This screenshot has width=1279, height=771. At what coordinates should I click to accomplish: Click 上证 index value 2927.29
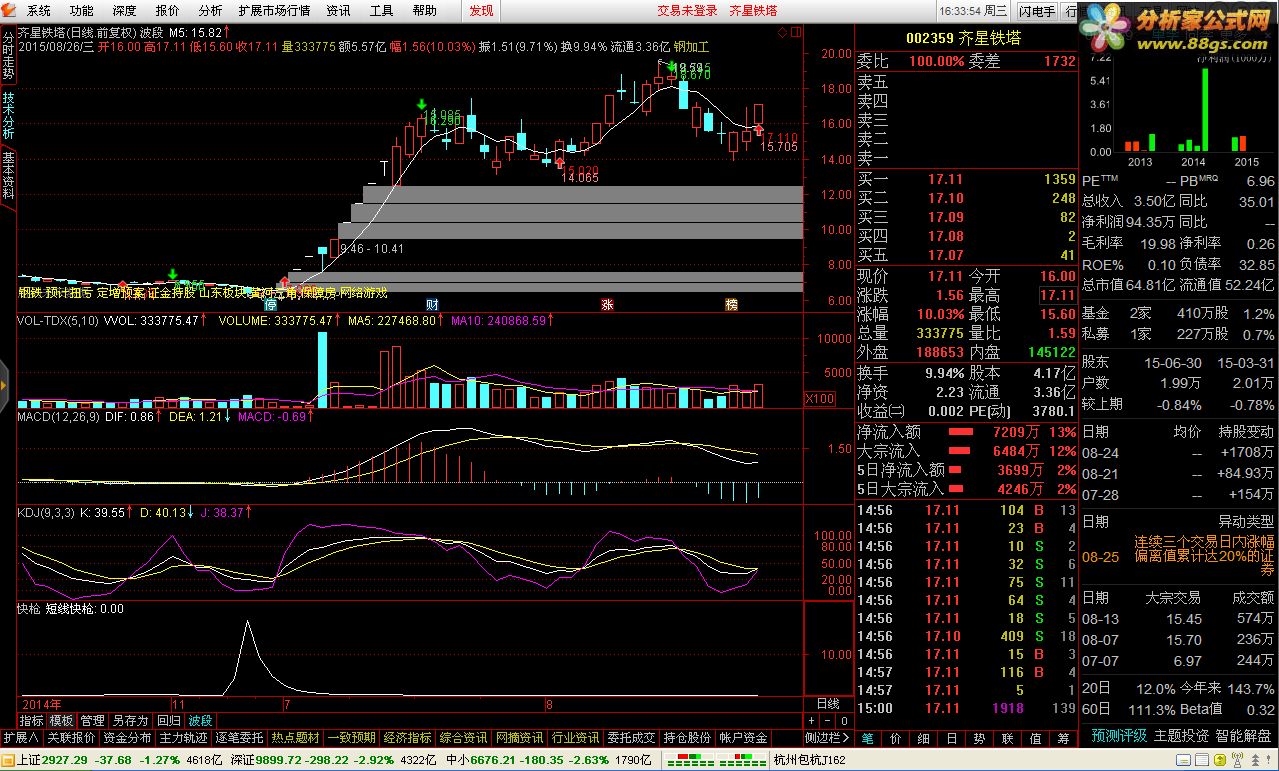[66, 762]
